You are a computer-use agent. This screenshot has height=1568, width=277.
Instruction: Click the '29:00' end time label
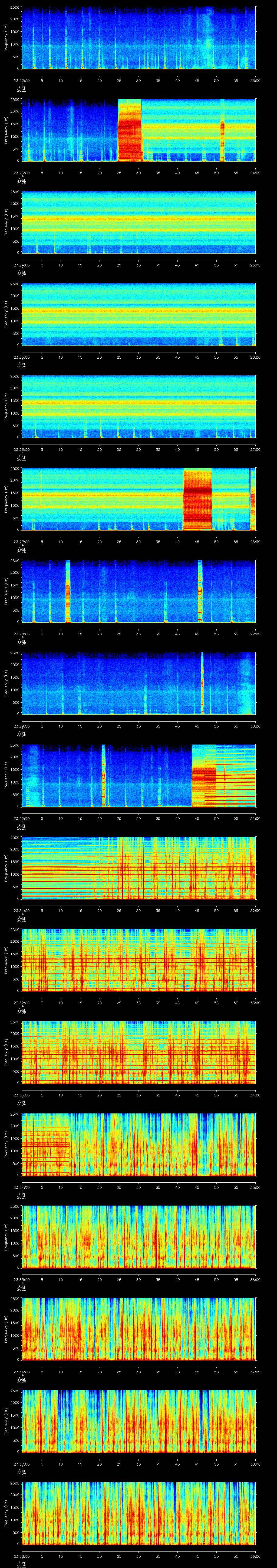(x=256, y=634)
